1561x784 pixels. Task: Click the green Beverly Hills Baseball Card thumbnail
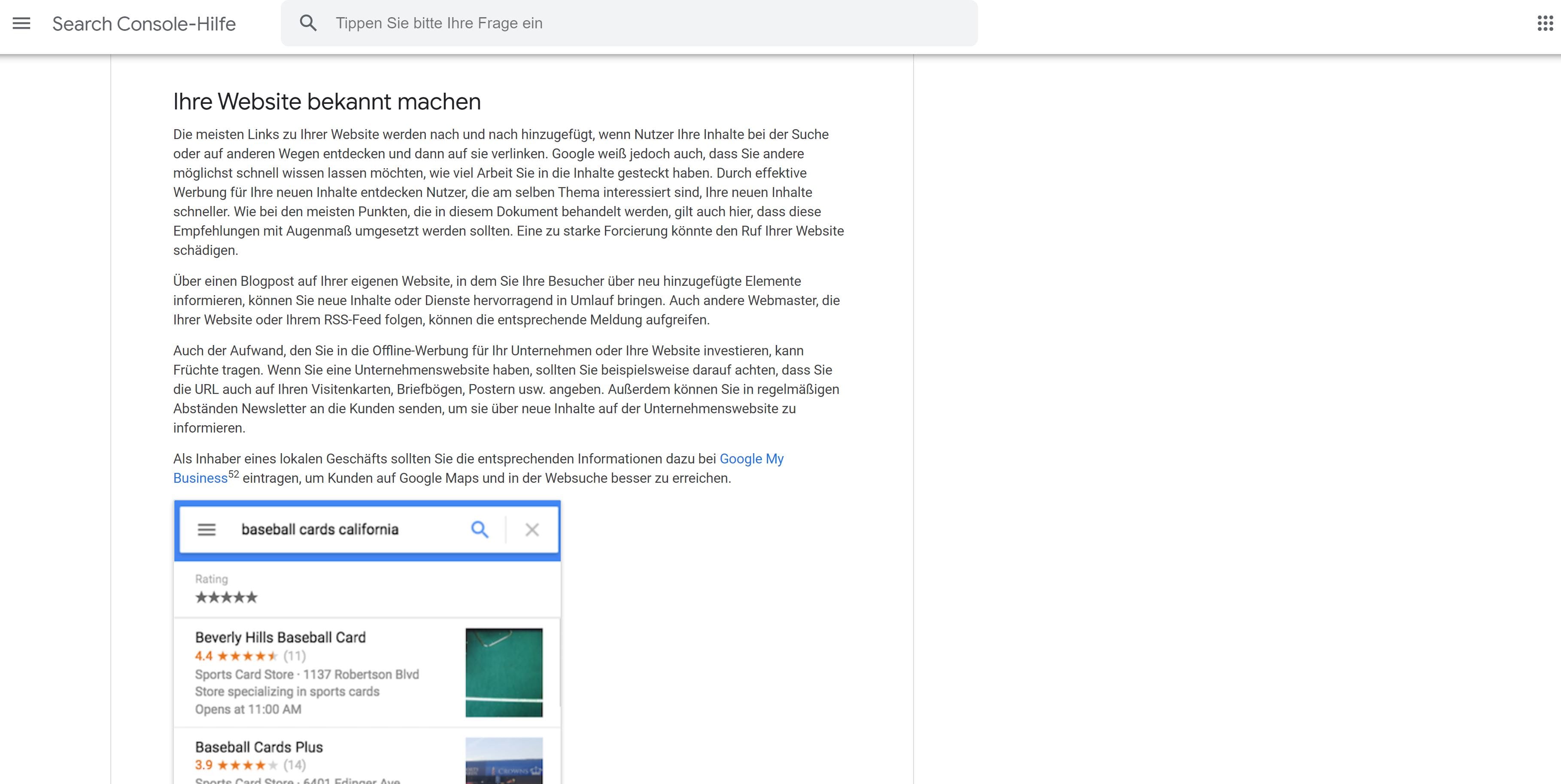[504, 672]
